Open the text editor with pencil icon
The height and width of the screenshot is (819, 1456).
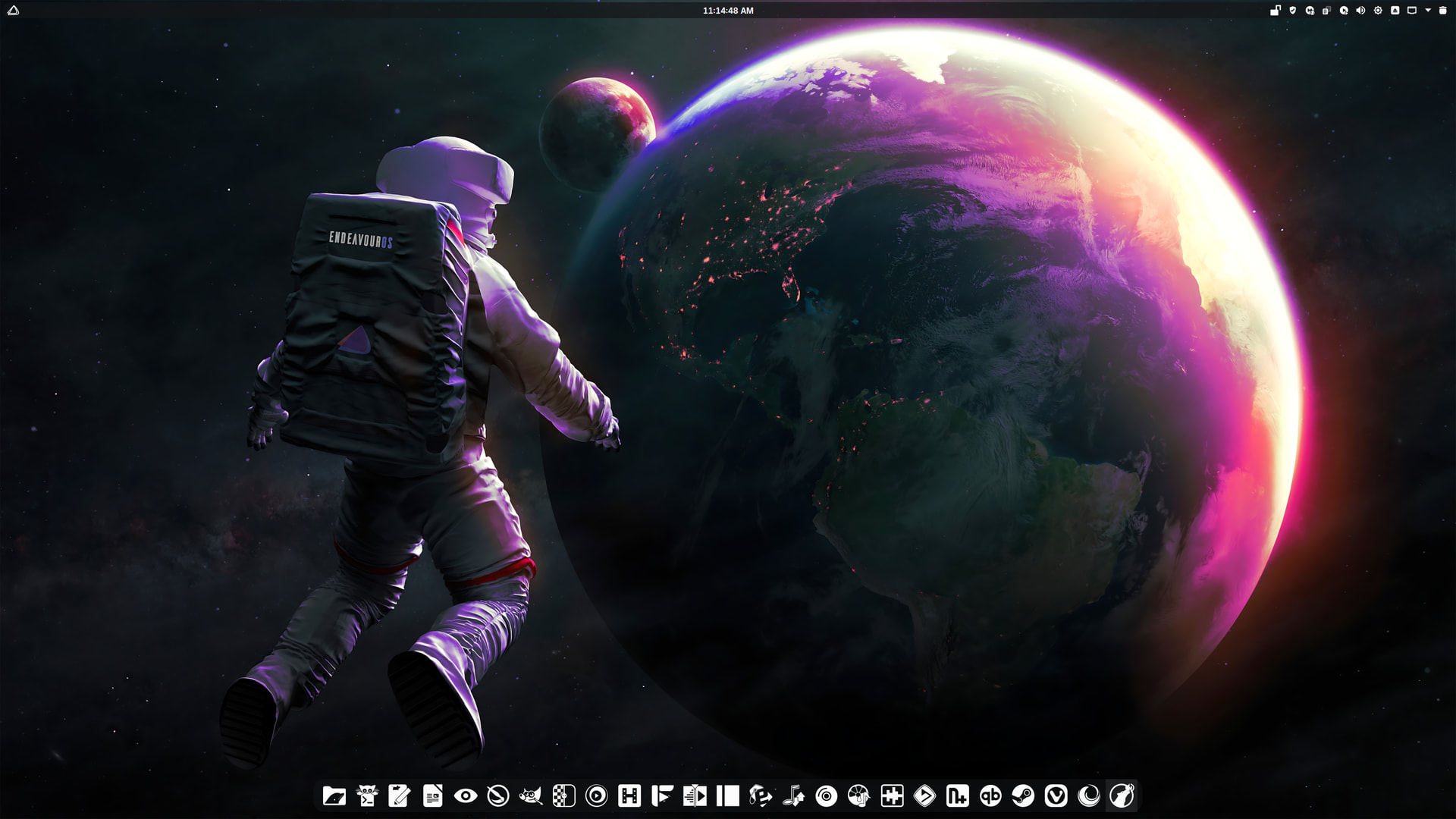click(400, 795)
